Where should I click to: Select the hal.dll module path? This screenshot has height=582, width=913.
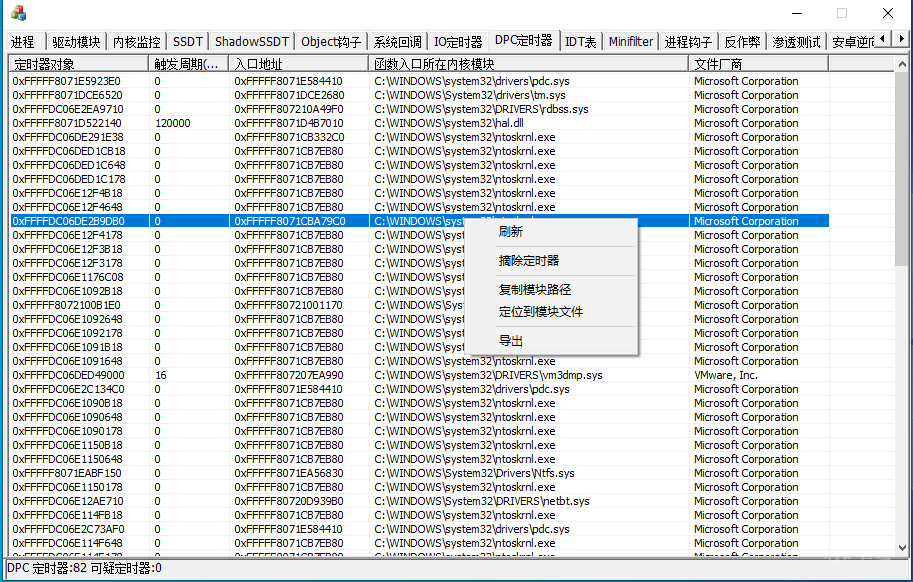448,123
